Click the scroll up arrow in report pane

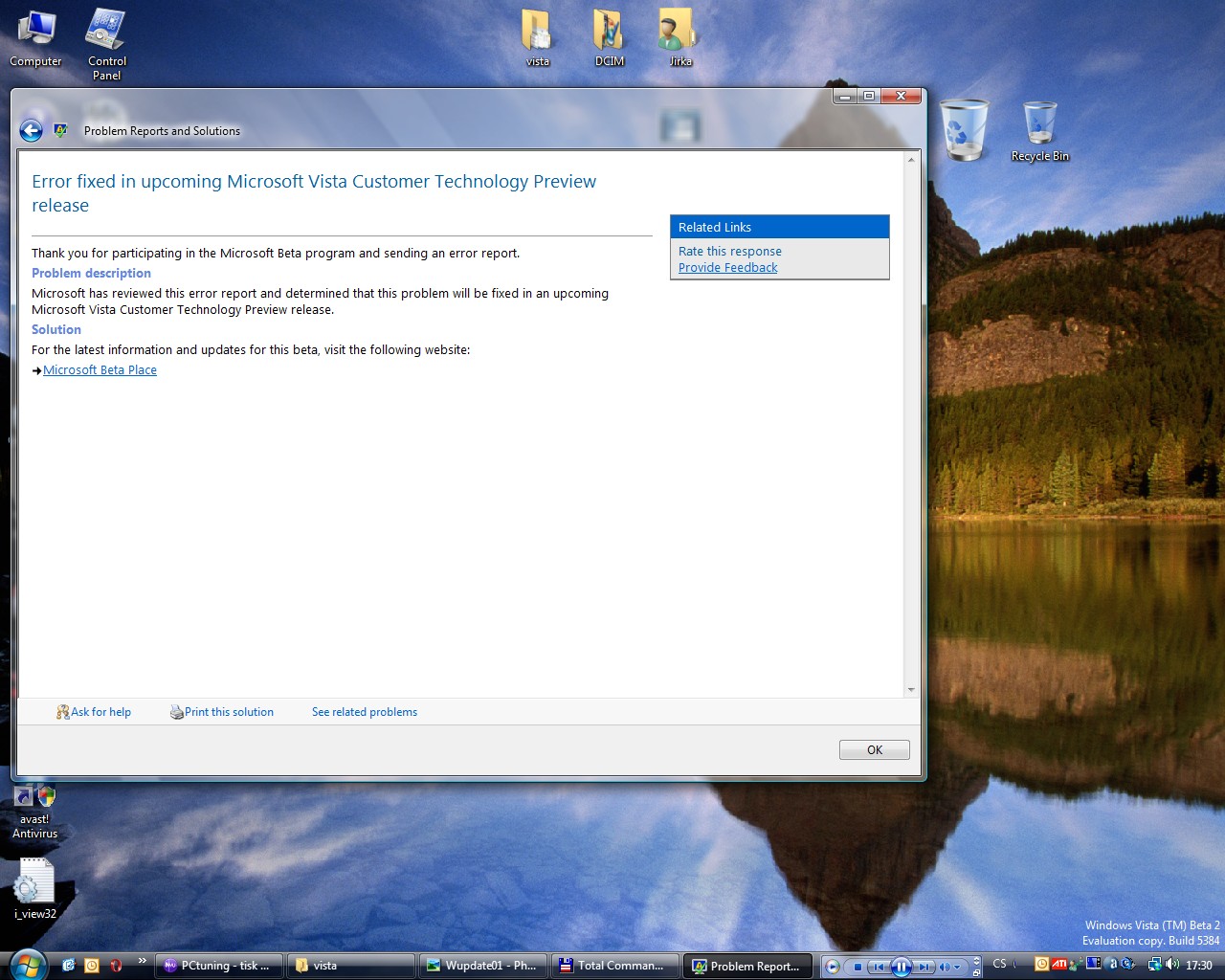click(911, 160)
